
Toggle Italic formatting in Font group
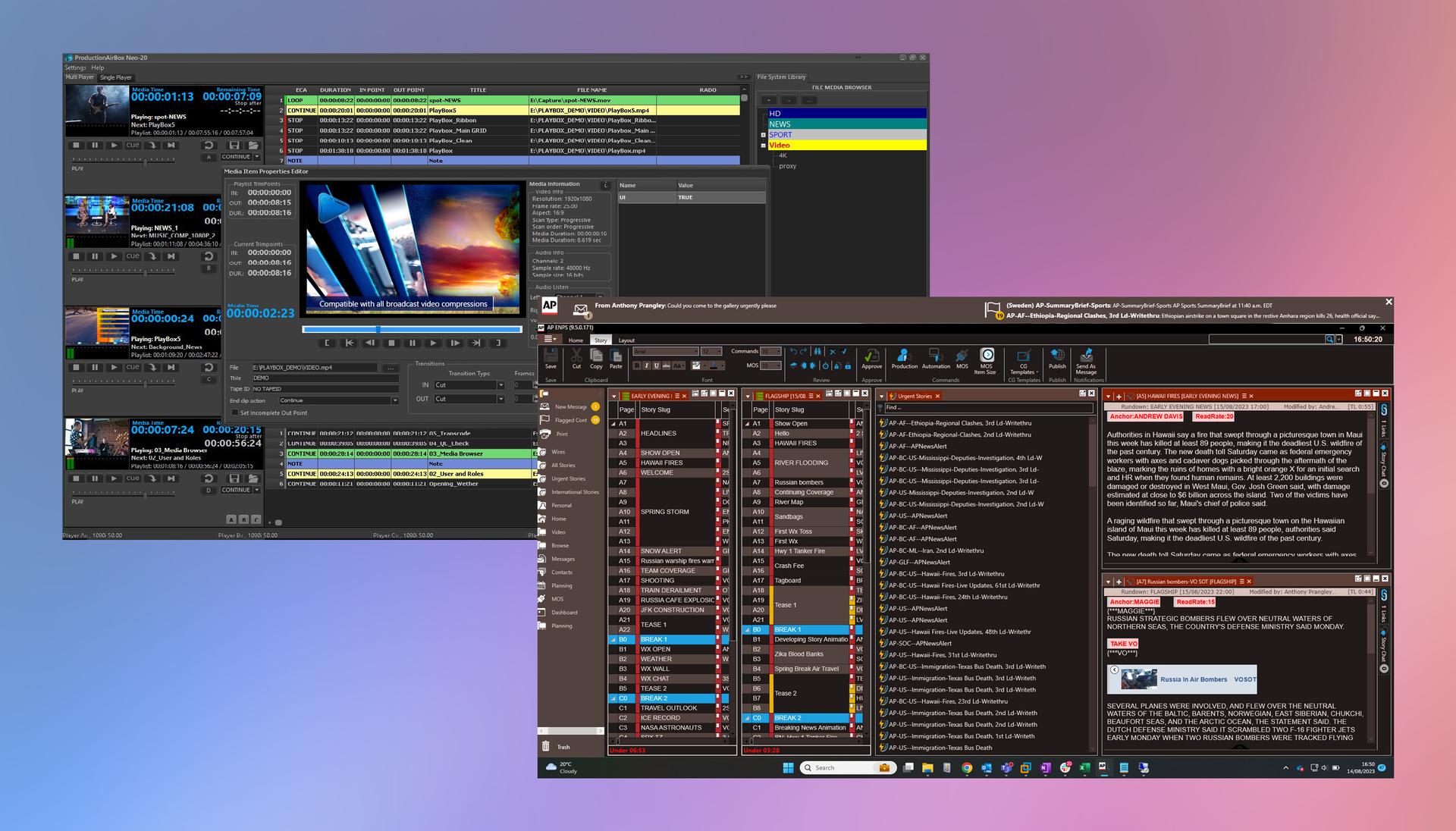point(646,365)
